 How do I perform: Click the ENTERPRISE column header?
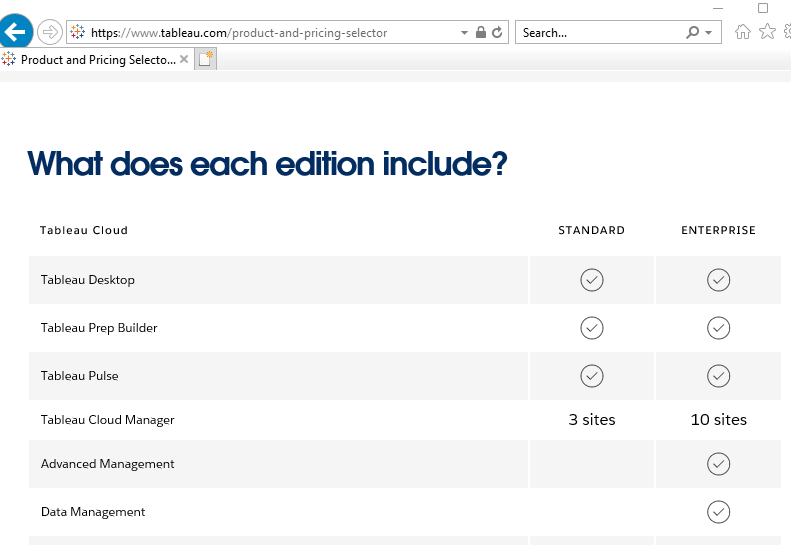tap(718, 230)
